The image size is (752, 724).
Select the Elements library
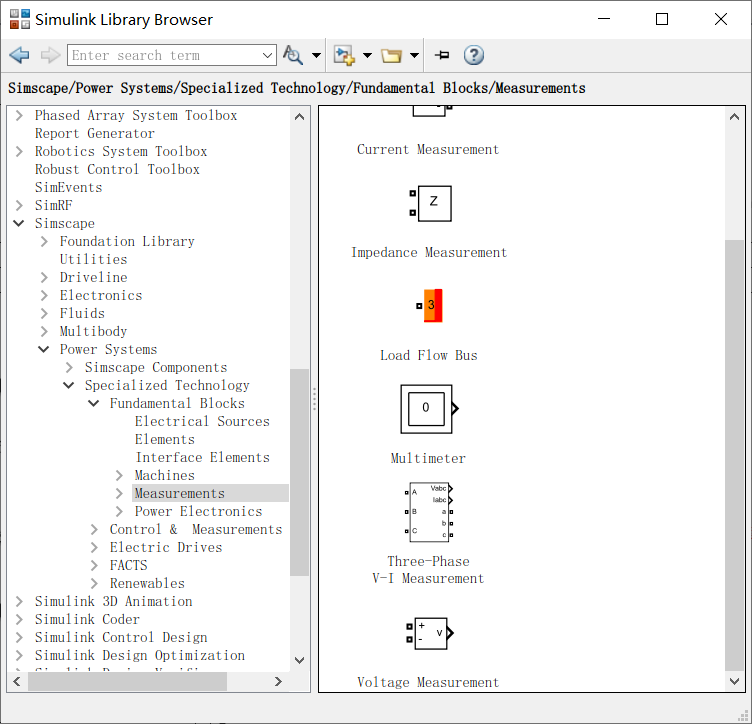point(164,440)
